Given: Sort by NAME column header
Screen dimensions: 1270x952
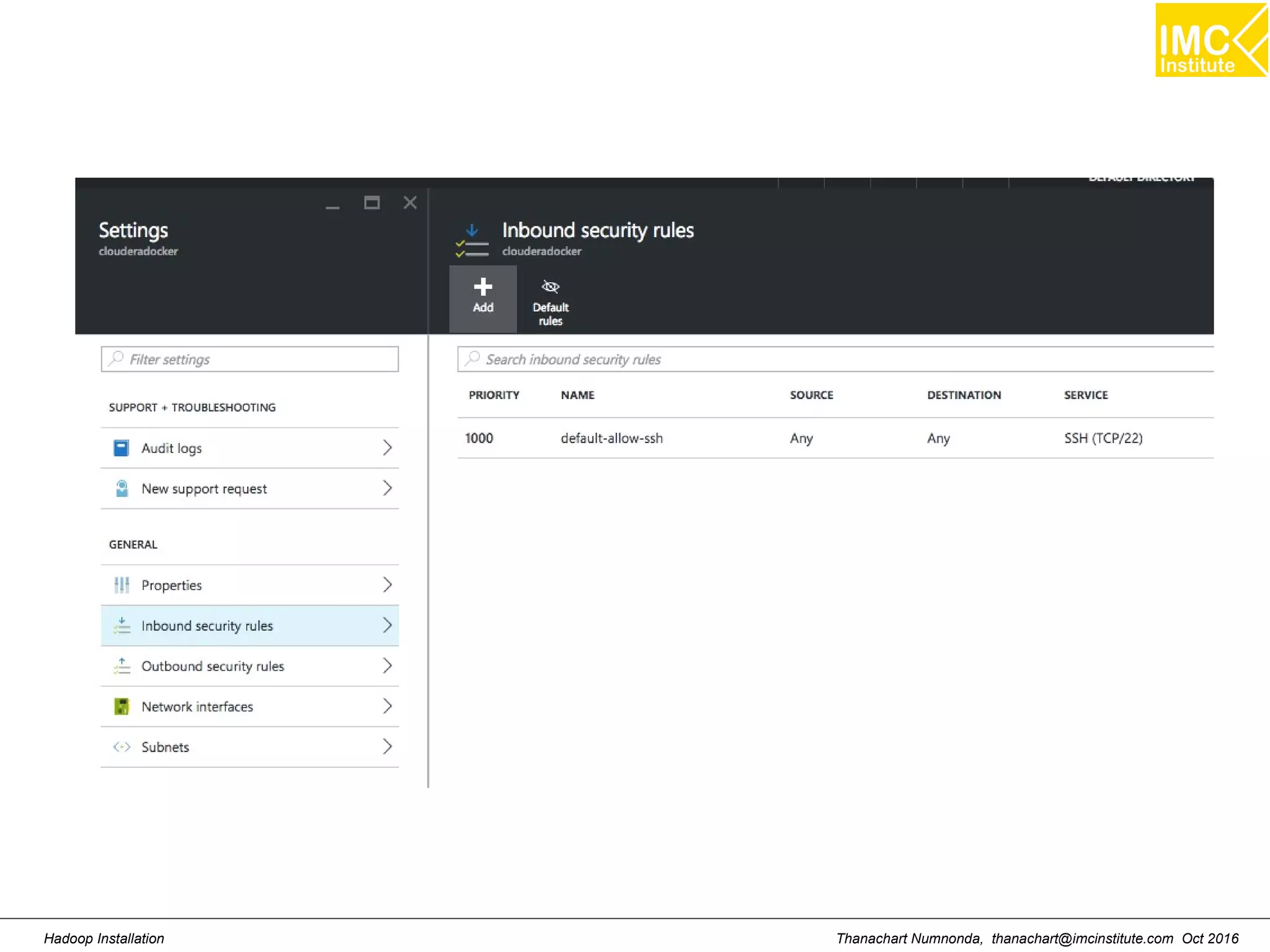Looking at the screenshot, I should click(577, 395).
